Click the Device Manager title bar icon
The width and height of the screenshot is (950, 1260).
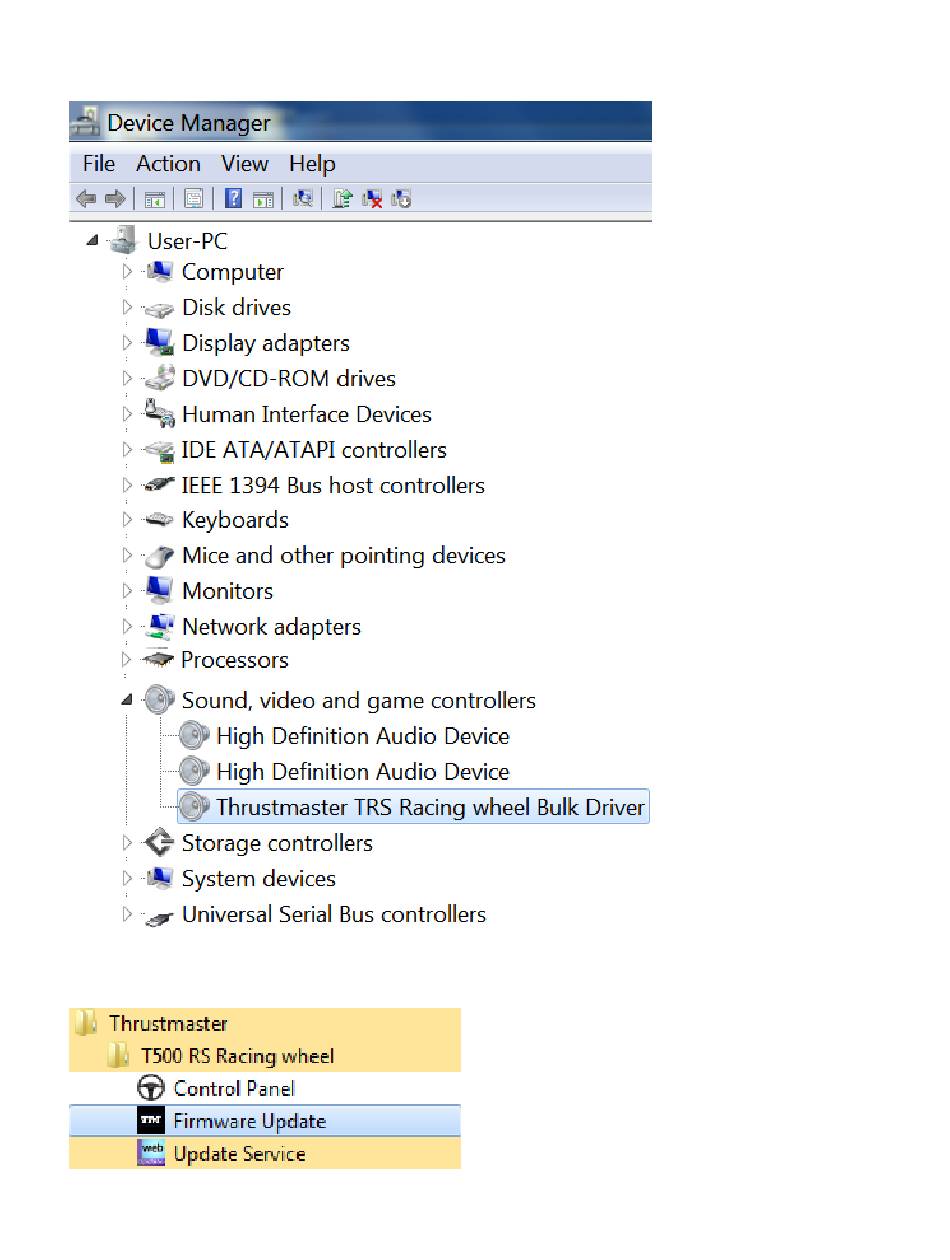[85, 122]
